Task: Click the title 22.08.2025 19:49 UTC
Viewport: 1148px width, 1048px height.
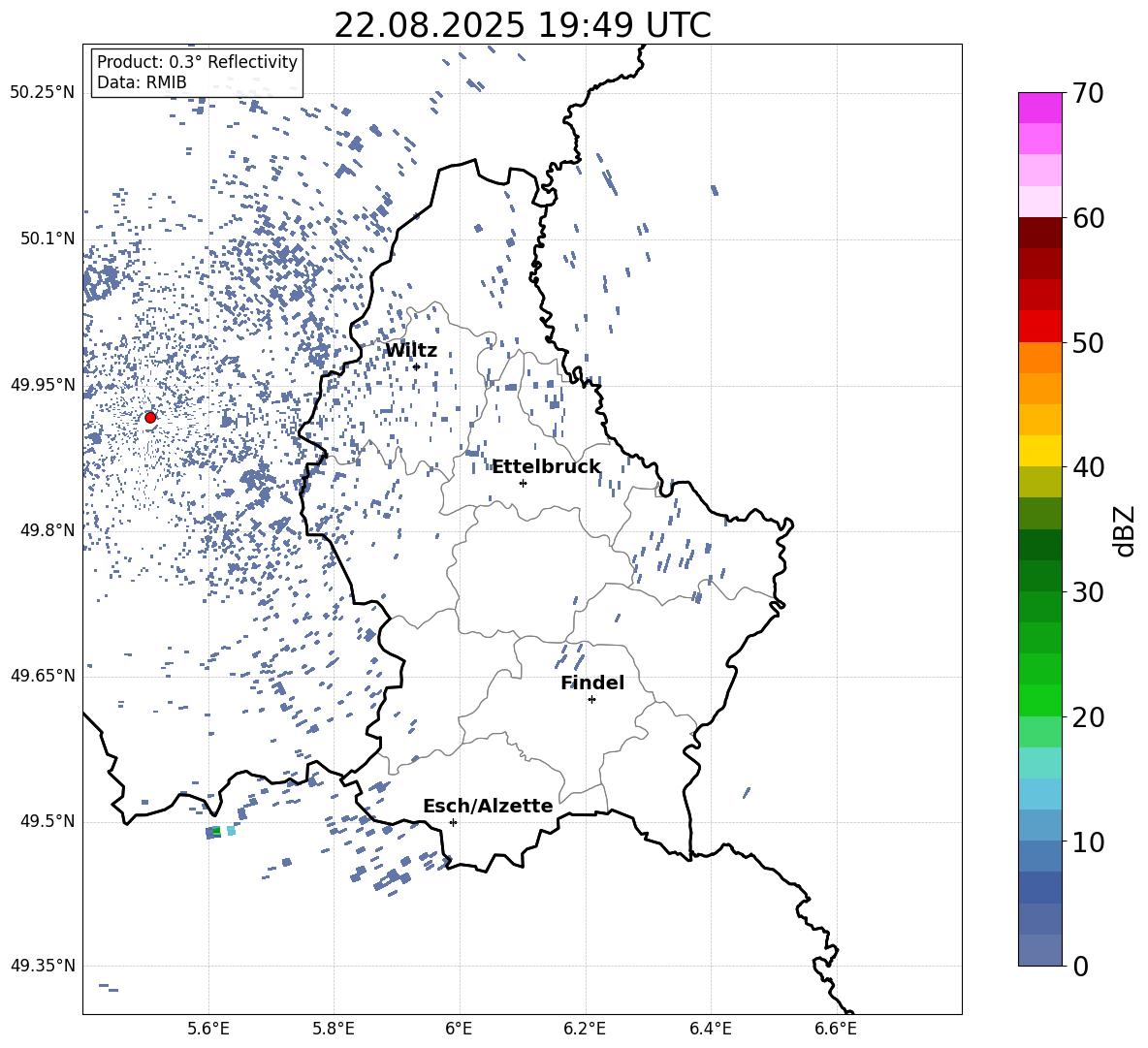Action: 523,25
